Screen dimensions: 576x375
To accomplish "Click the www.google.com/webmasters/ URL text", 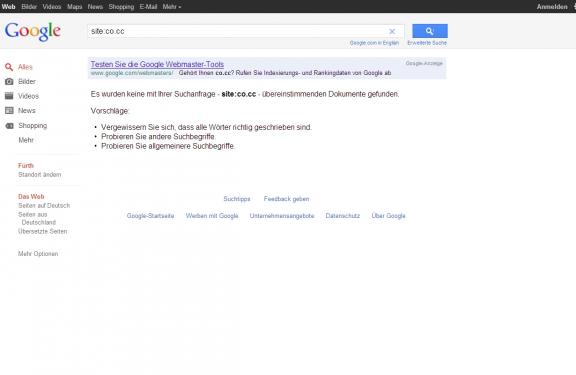I will [132, 73].
